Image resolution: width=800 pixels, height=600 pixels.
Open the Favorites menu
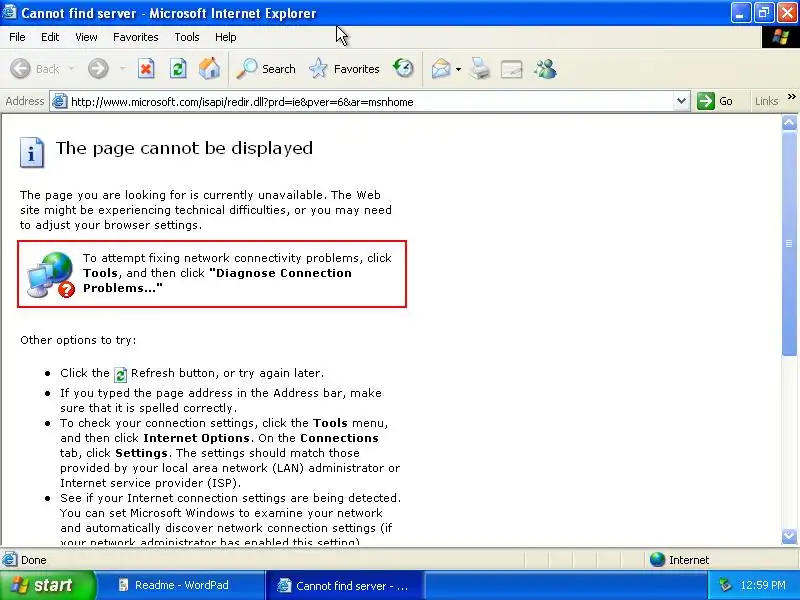136,37
